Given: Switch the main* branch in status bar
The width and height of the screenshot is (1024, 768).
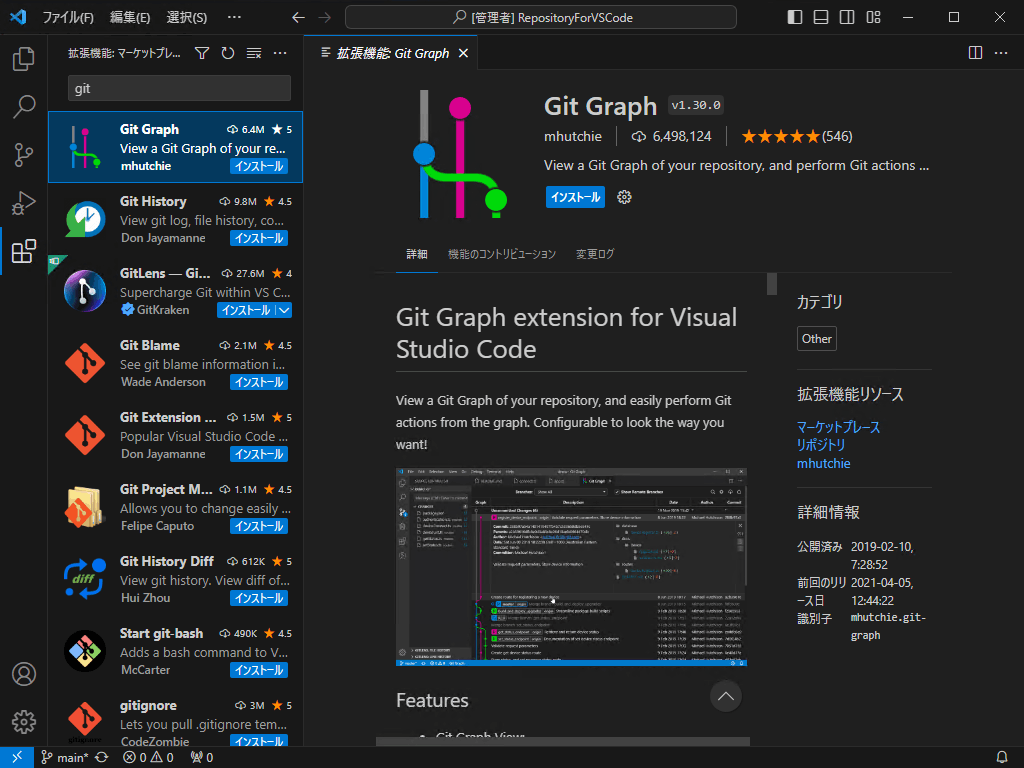Looking at the screenshot, I should [65, 758].
